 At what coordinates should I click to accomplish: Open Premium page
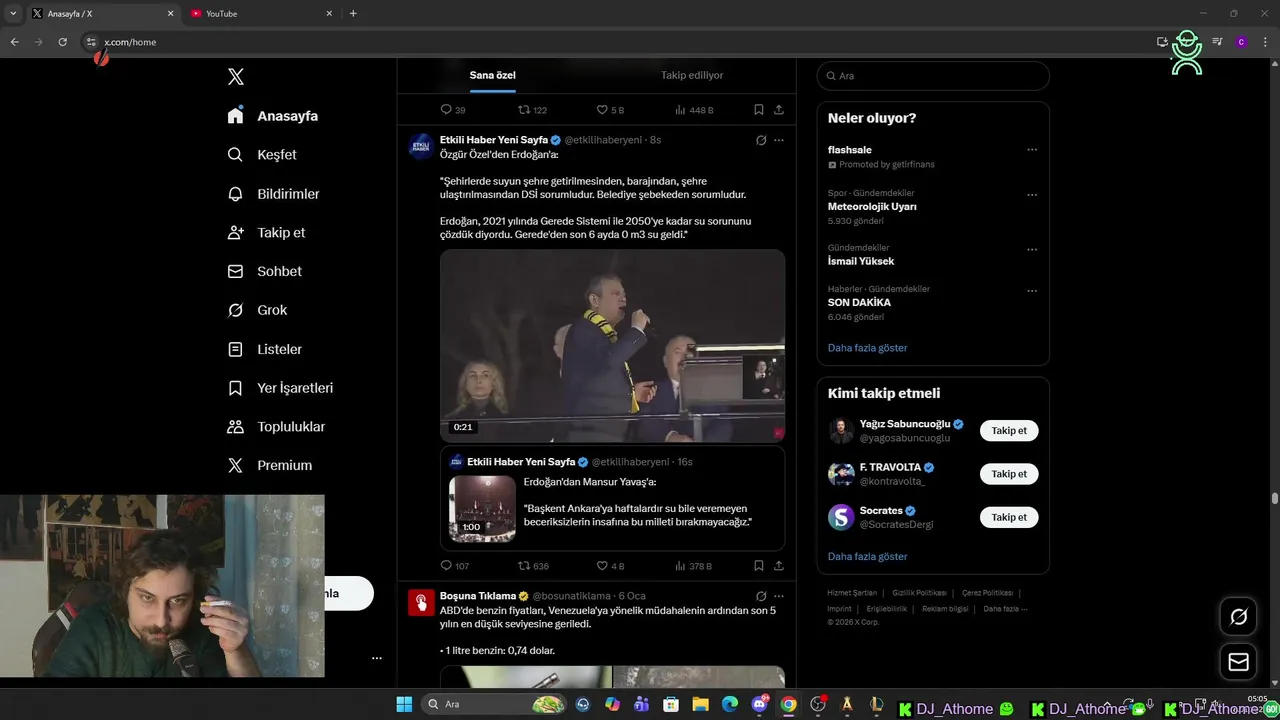[270, 465]
